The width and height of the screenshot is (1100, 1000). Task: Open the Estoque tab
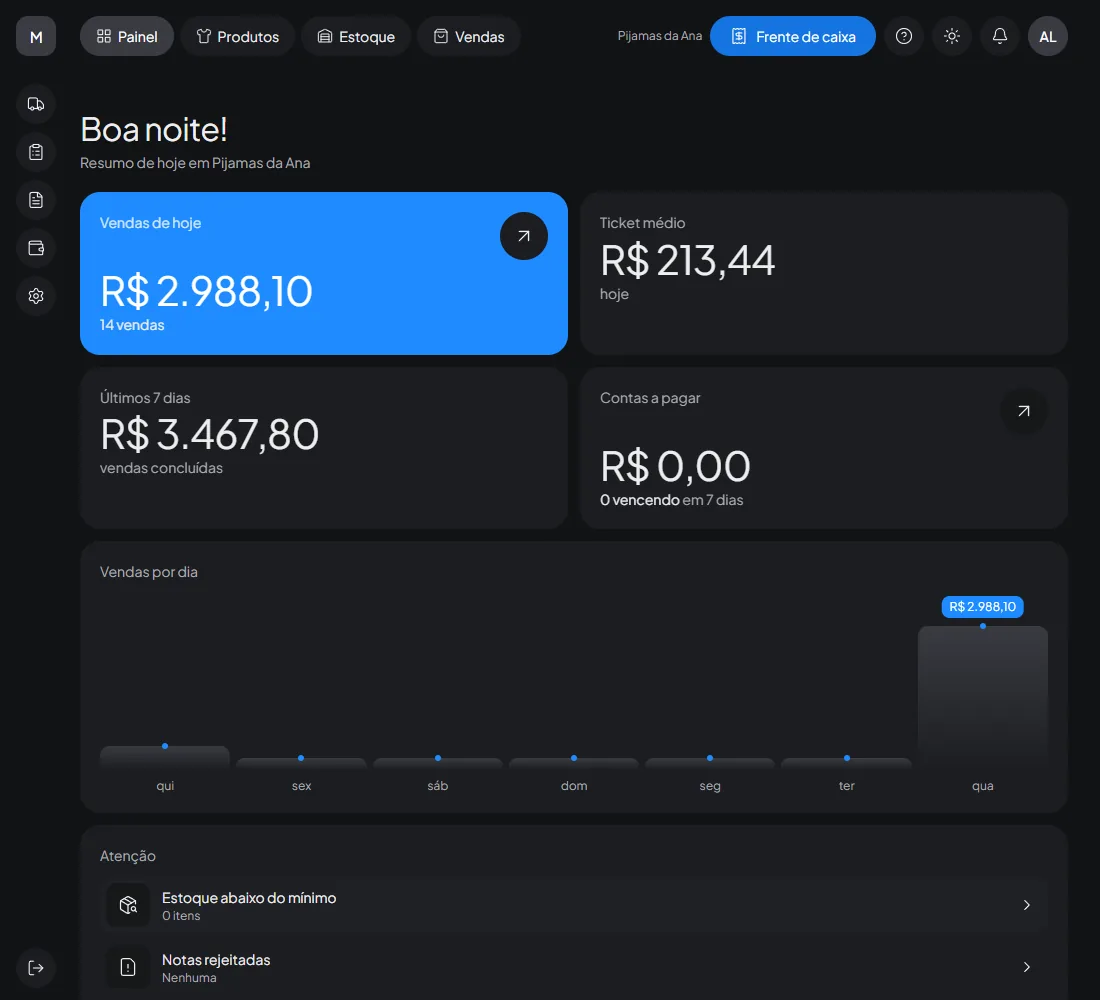click(356, 36)
